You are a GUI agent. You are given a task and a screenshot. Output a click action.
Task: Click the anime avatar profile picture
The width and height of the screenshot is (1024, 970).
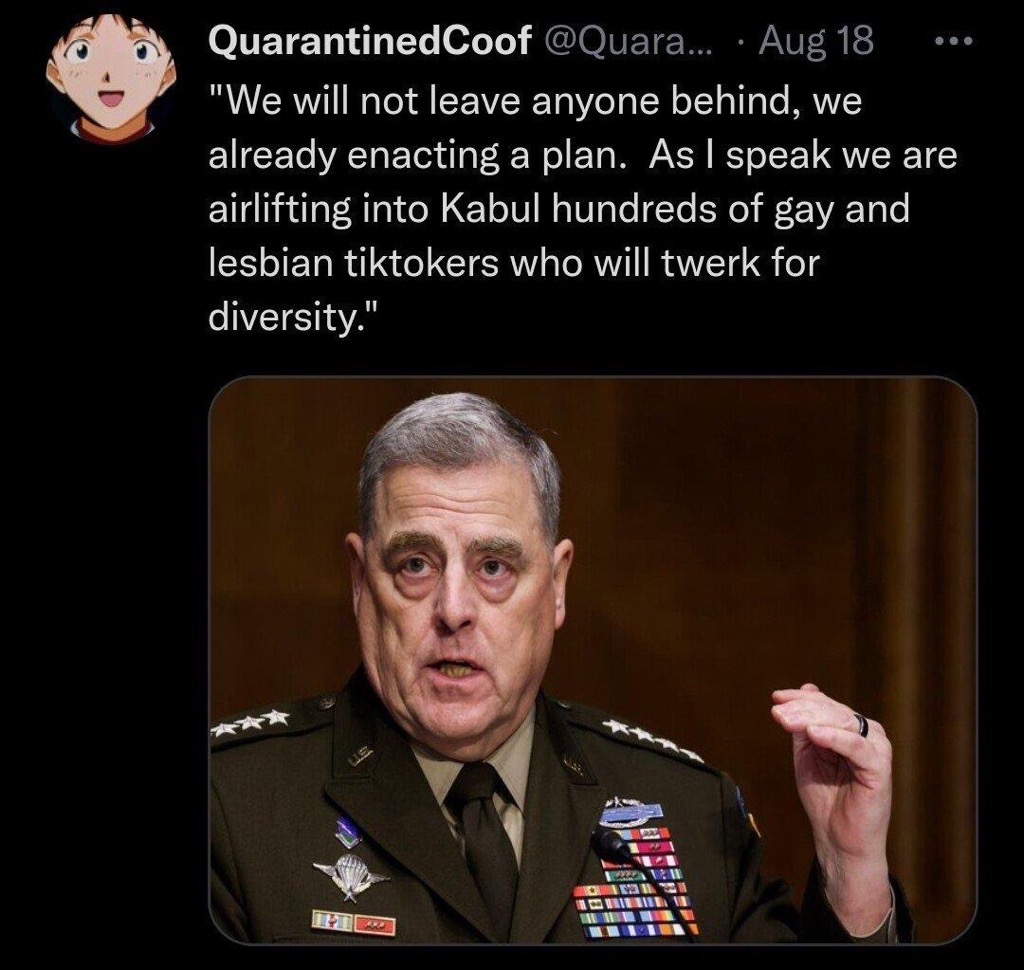[x=110, y=79]
